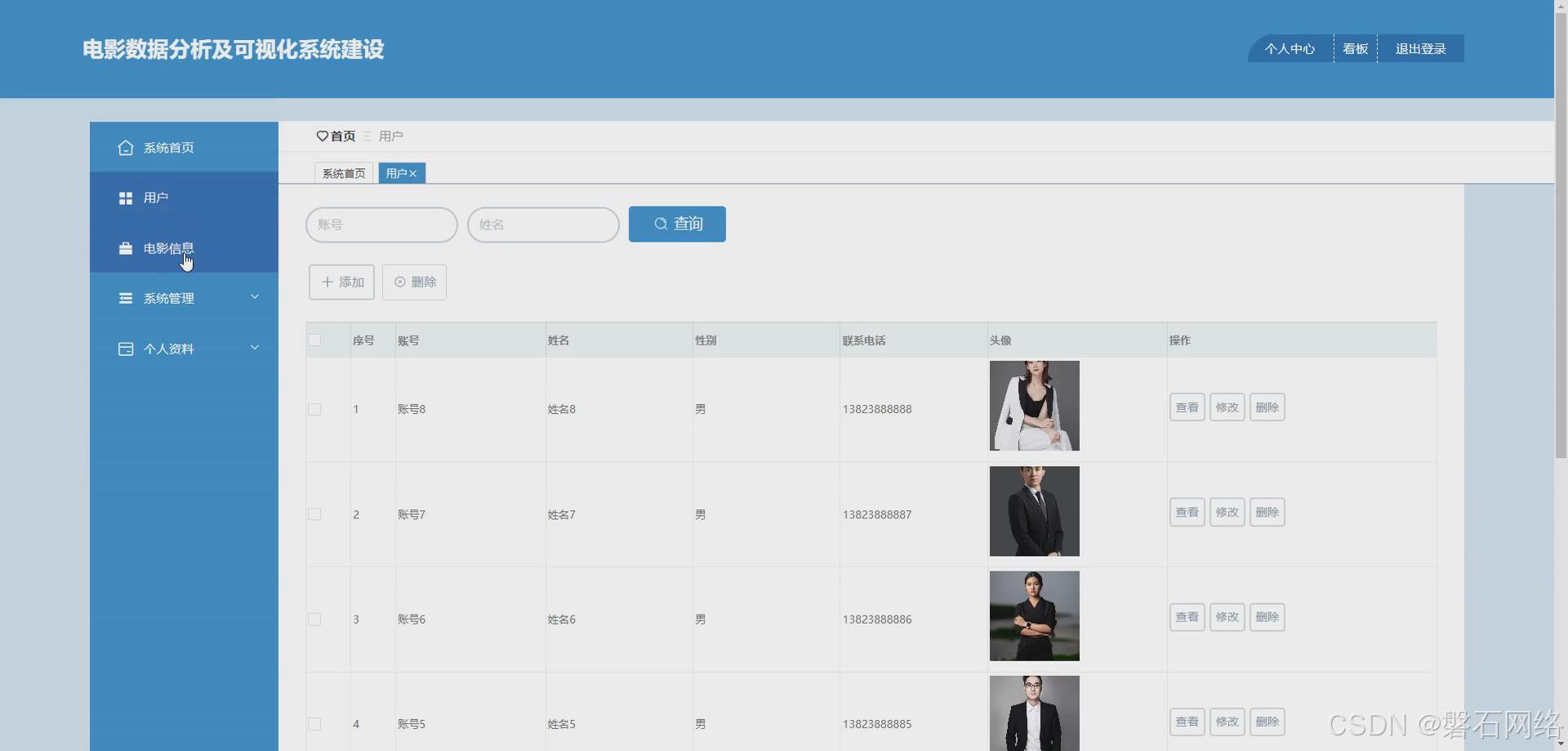Check the row checkbox for 账号8
Screen dimensions: 1568x751
[314, 410]
